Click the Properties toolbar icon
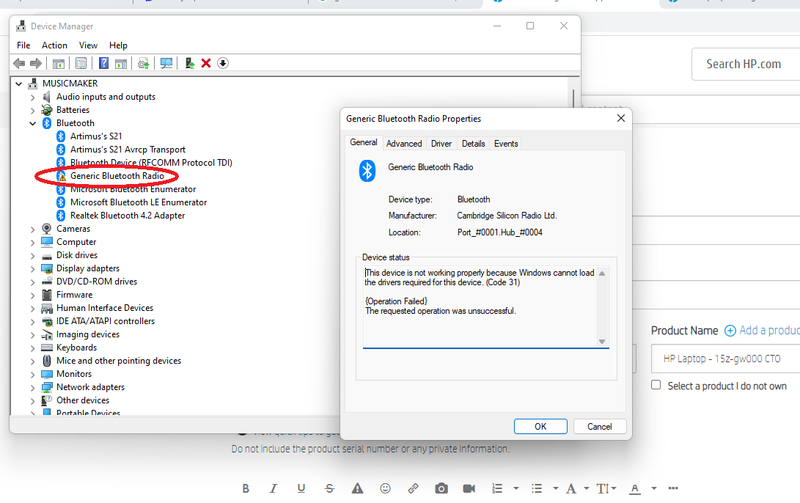Screen dimensions: 800x503 [x=81, y=63]
